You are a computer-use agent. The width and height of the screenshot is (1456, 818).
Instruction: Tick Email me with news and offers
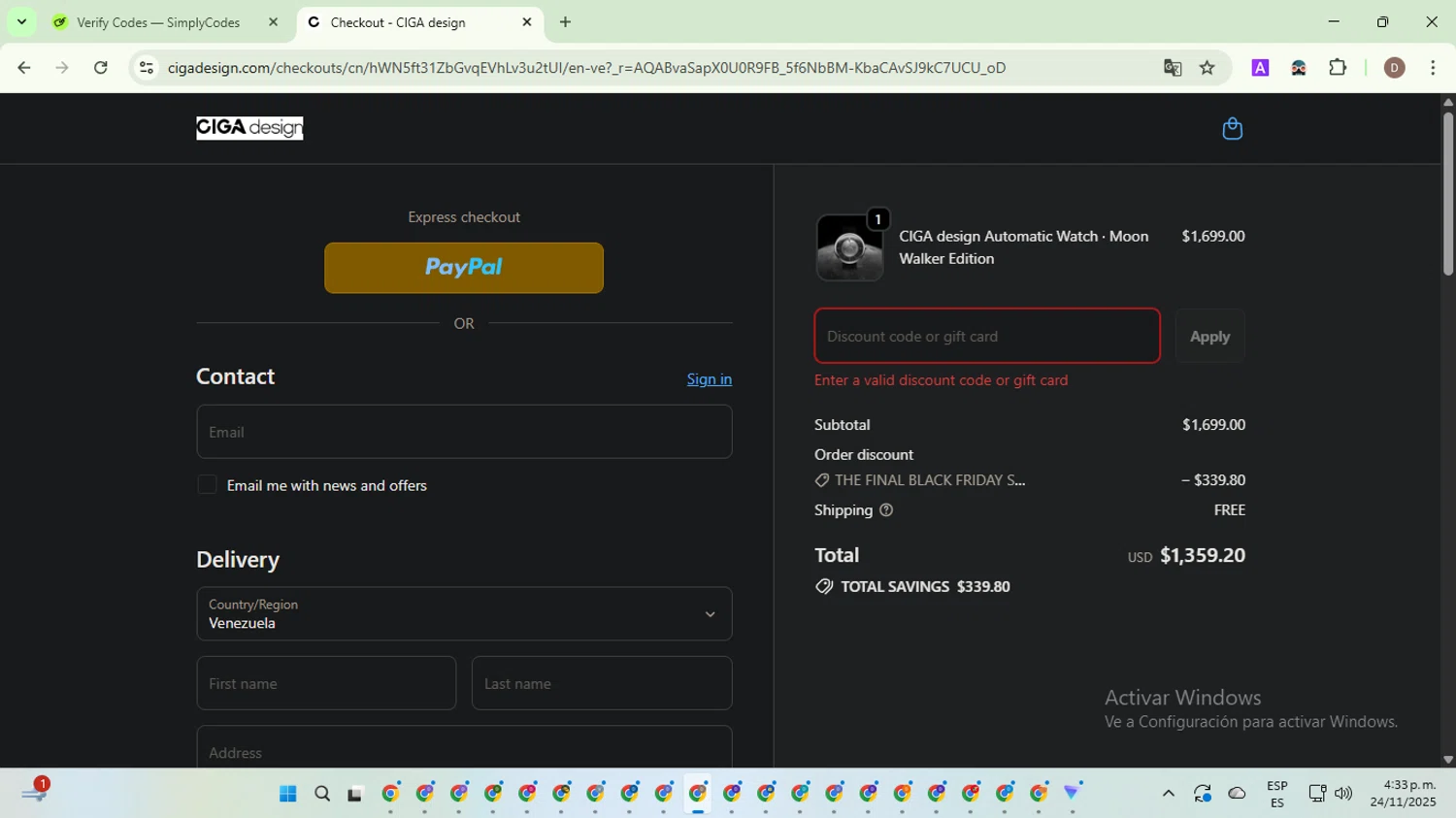[207, 485]
